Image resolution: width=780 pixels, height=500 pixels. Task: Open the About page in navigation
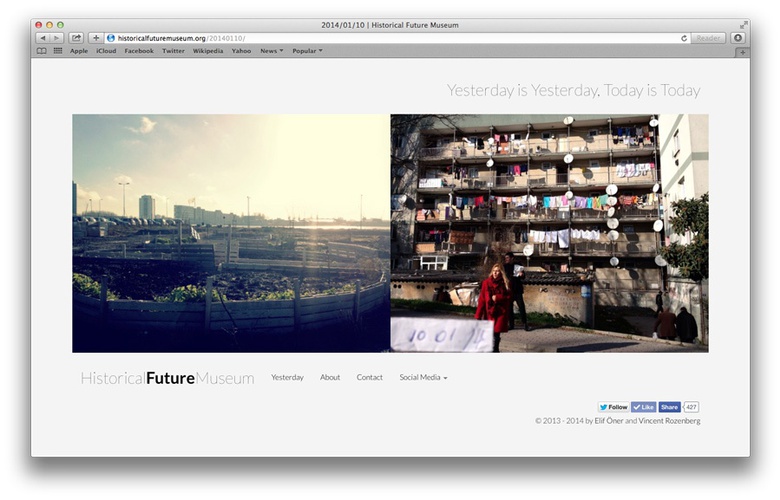pos(330,377)
